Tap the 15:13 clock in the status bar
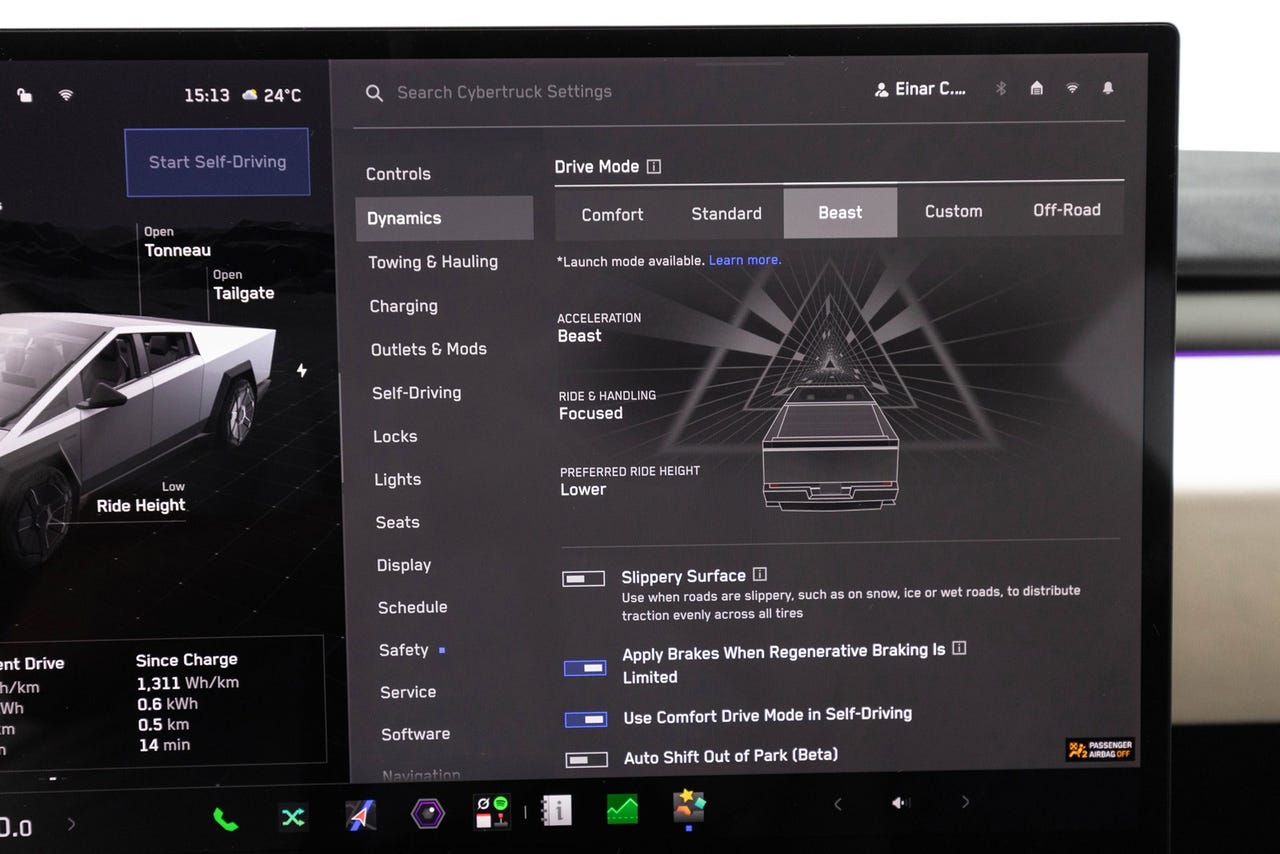The image size is (1280, 854). pyautogui.click(x=207, y=95)
